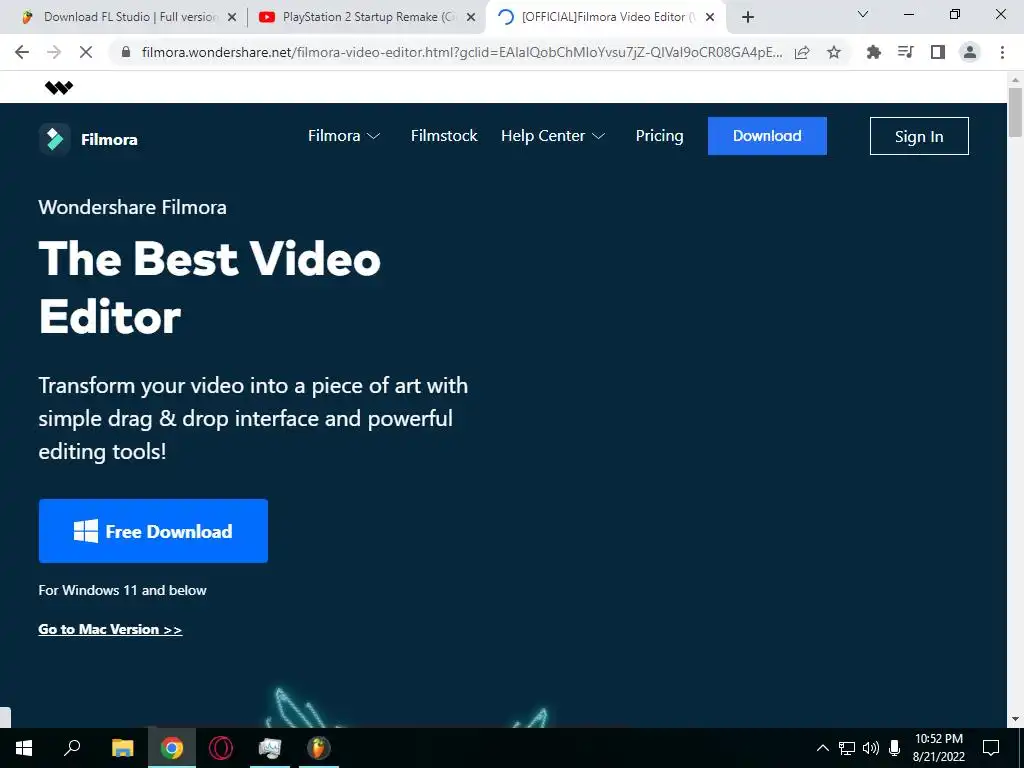Expand the Help Center dropdown
1024x768 pixels.
pos(553,136)
